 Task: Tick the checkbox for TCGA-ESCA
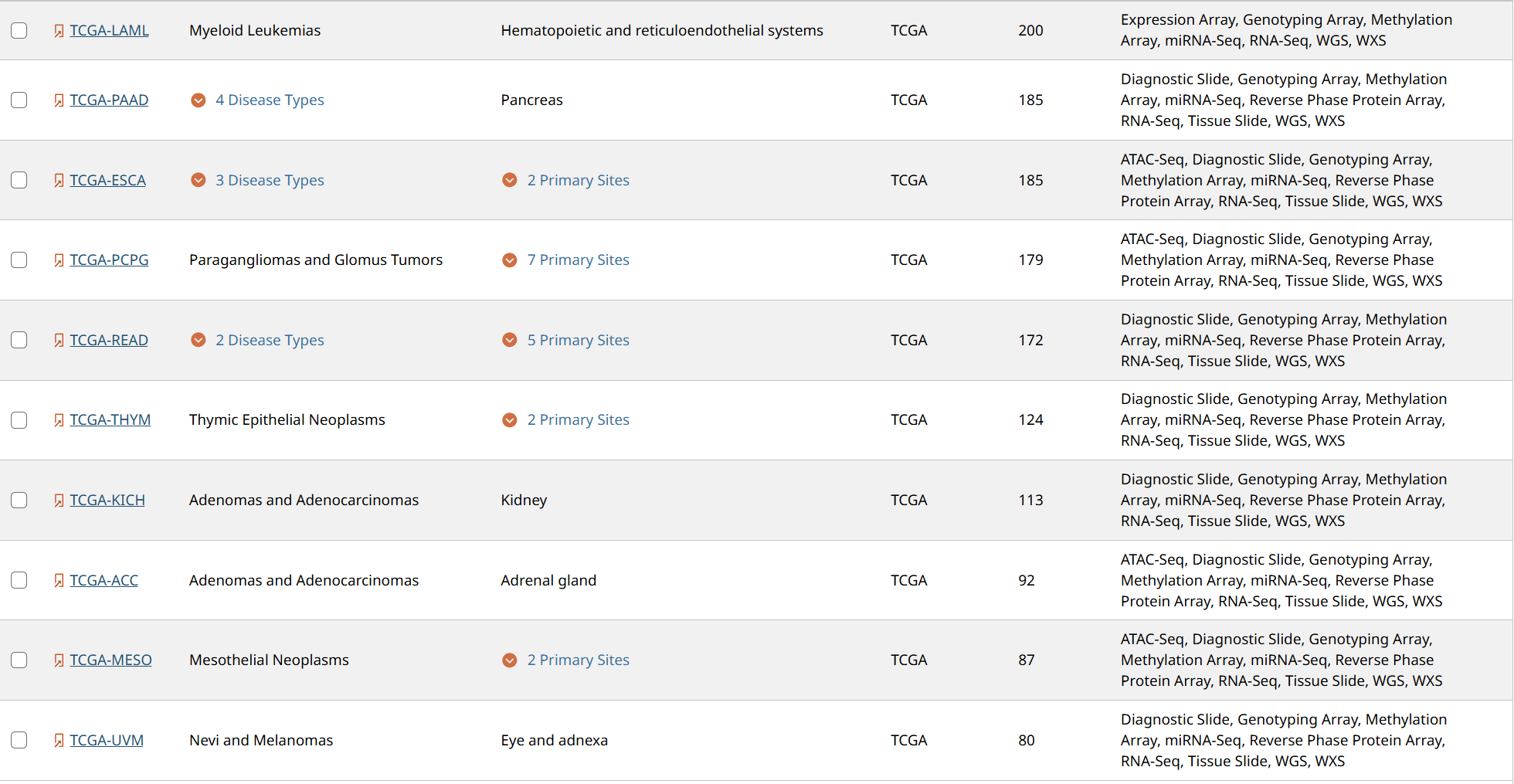click(19, 180)
